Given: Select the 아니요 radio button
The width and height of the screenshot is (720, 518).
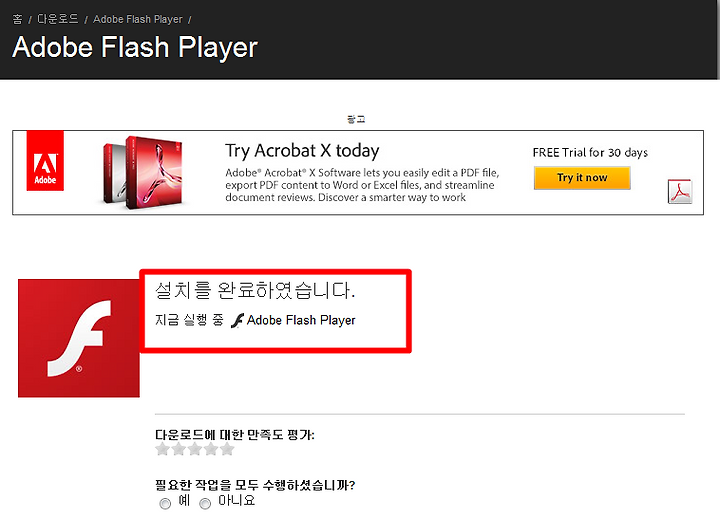Looking at the screenshot, I should 205,504.
